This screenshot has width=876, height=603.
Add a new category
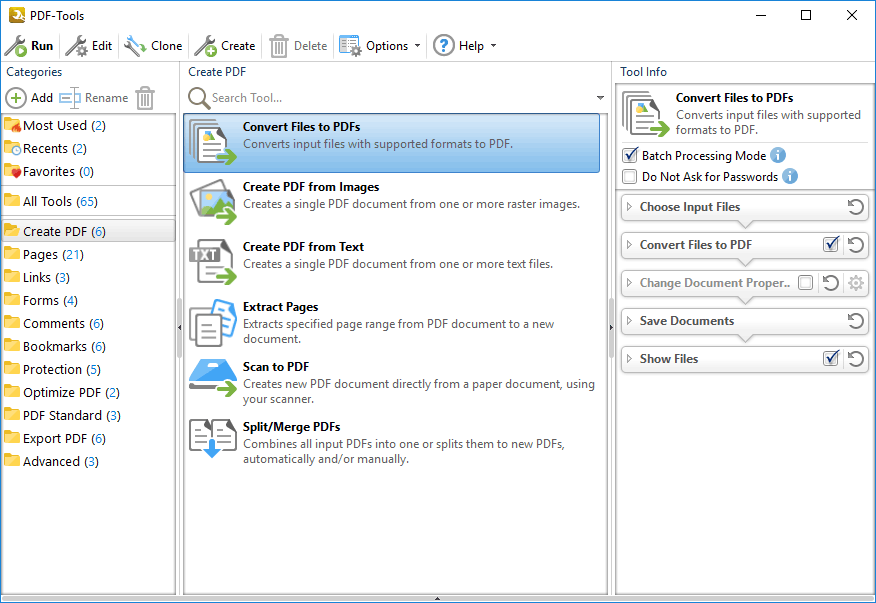pos(29,98)
